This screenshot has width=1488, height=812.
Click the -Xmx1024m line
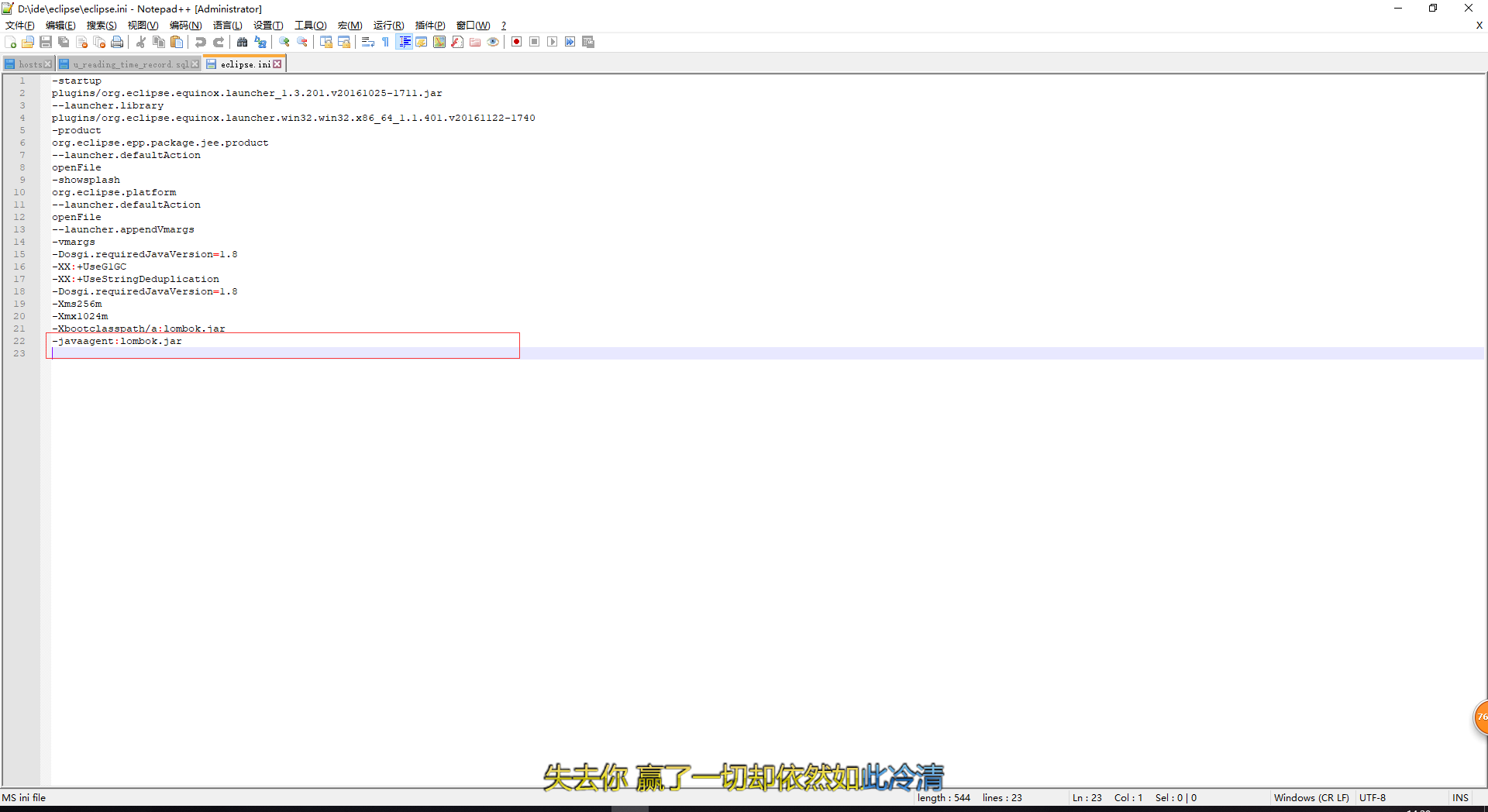pyautogui.click(x=80, y=316)
